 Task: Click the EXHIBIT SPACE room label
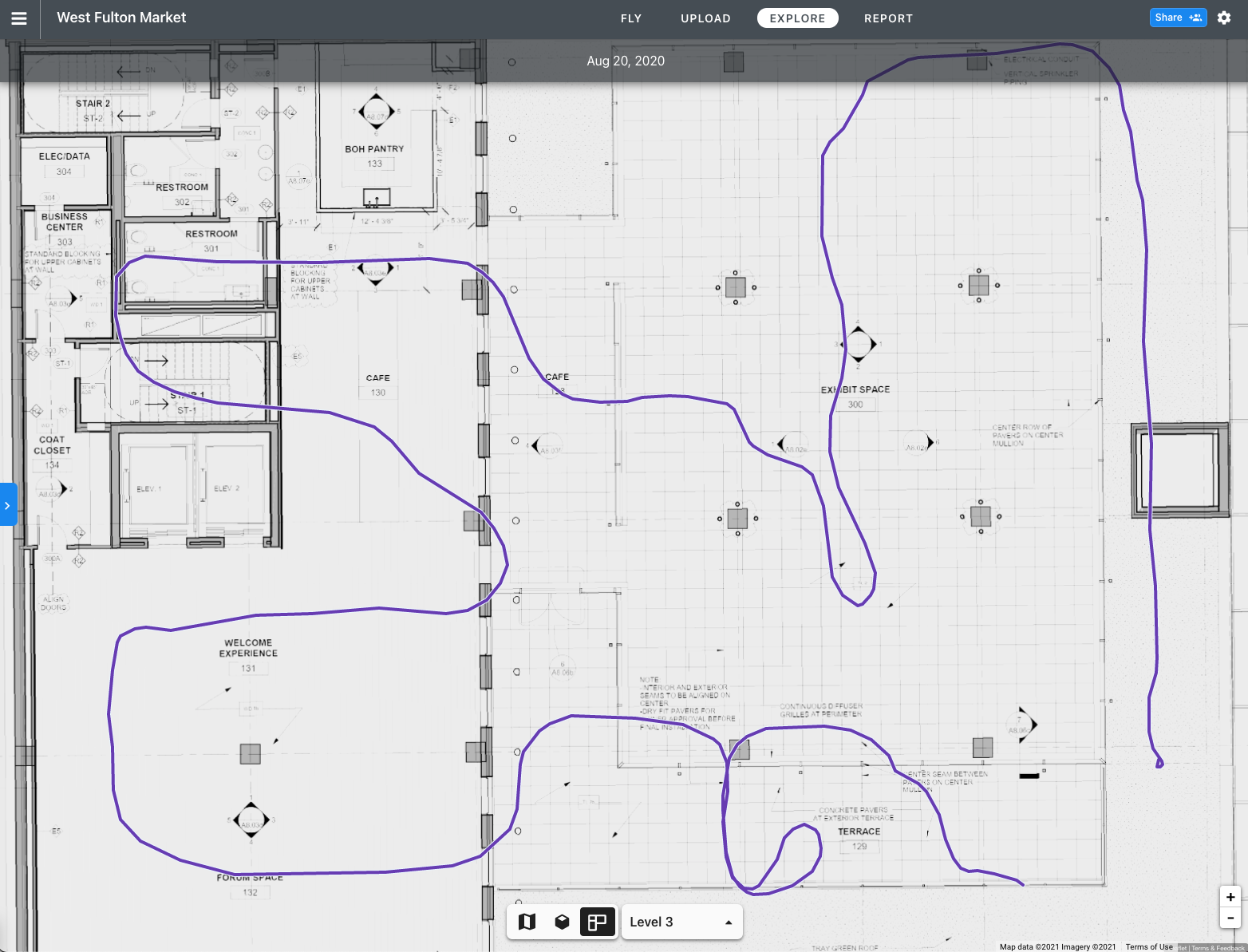click(x=855, y=389)
